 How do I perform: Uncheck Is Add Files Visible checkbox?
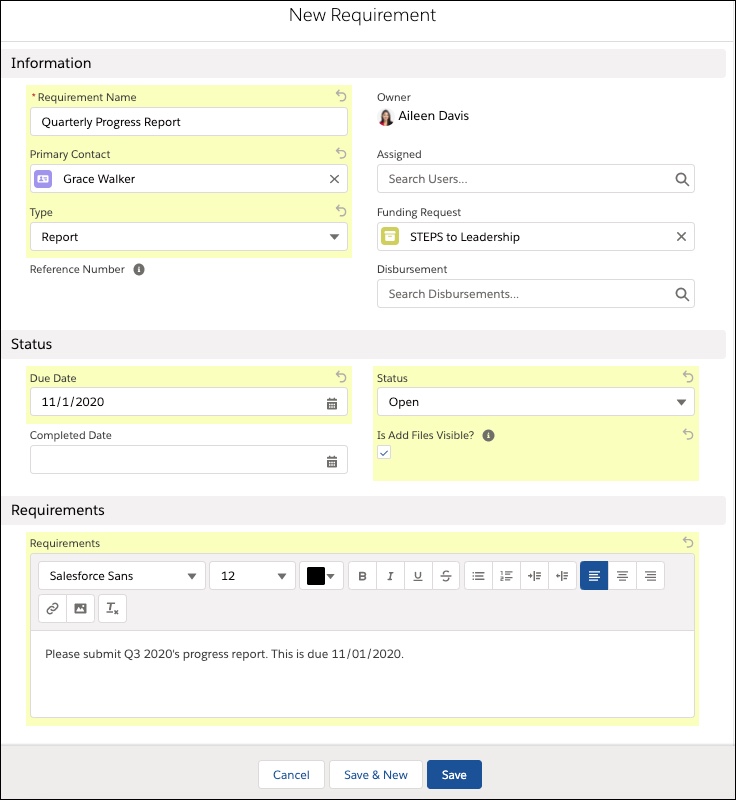click(384, 453)
